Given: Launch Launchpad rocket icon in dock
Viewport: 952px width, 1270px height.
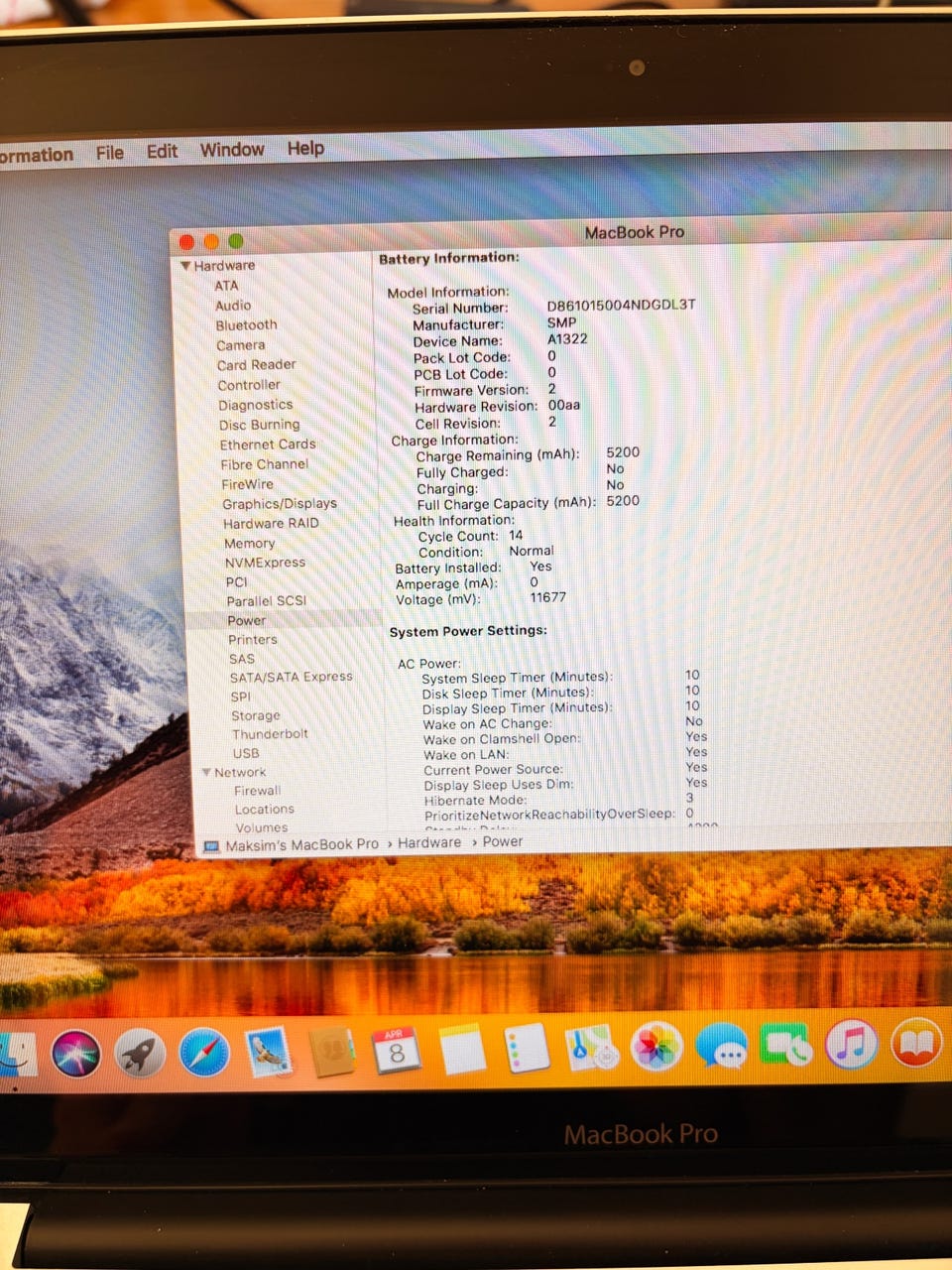Looking at the screenshot, I should [x=140, y=1053].
